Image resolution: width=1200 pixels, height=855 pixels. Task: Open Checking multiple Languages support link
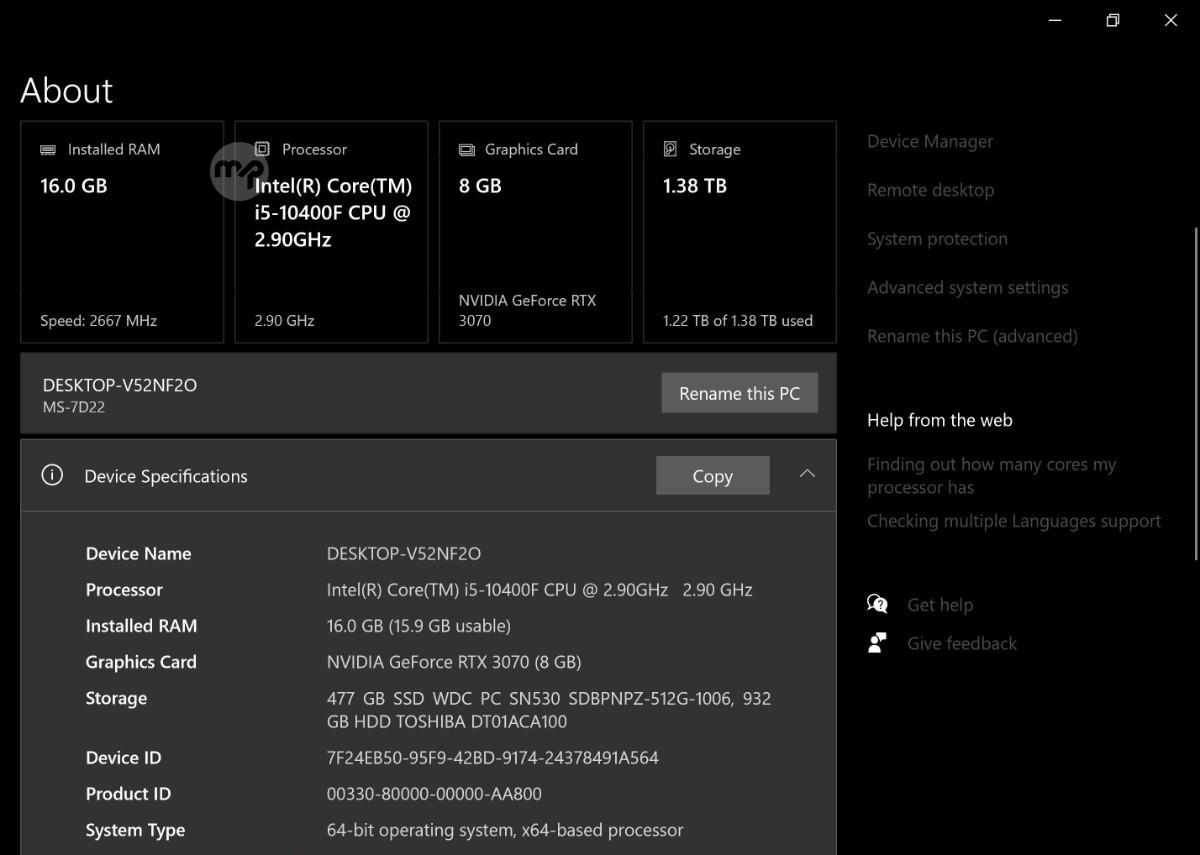coord(1013,521)
